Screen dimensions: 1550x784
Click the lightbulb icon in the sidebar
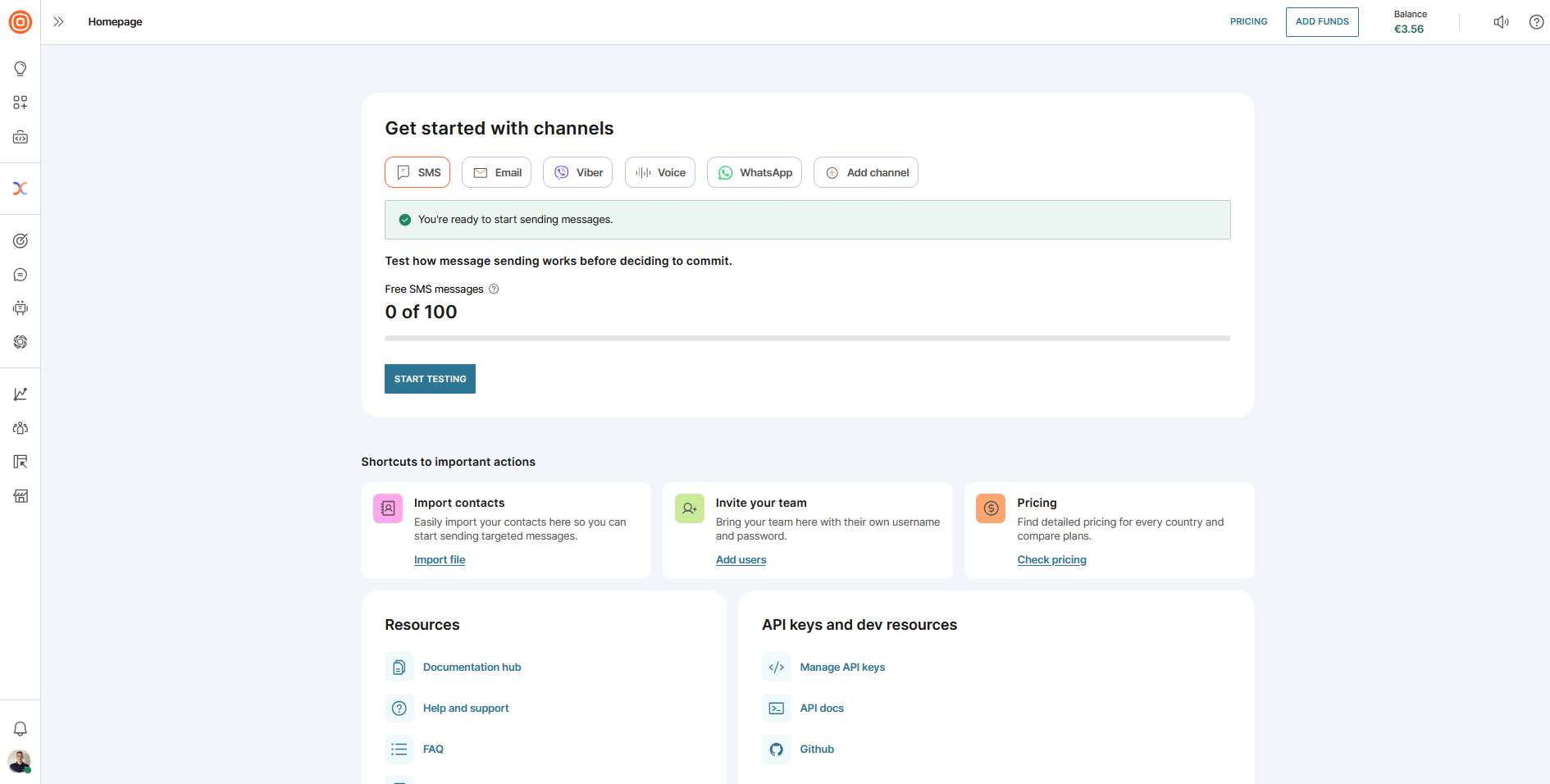coord(21,69)
